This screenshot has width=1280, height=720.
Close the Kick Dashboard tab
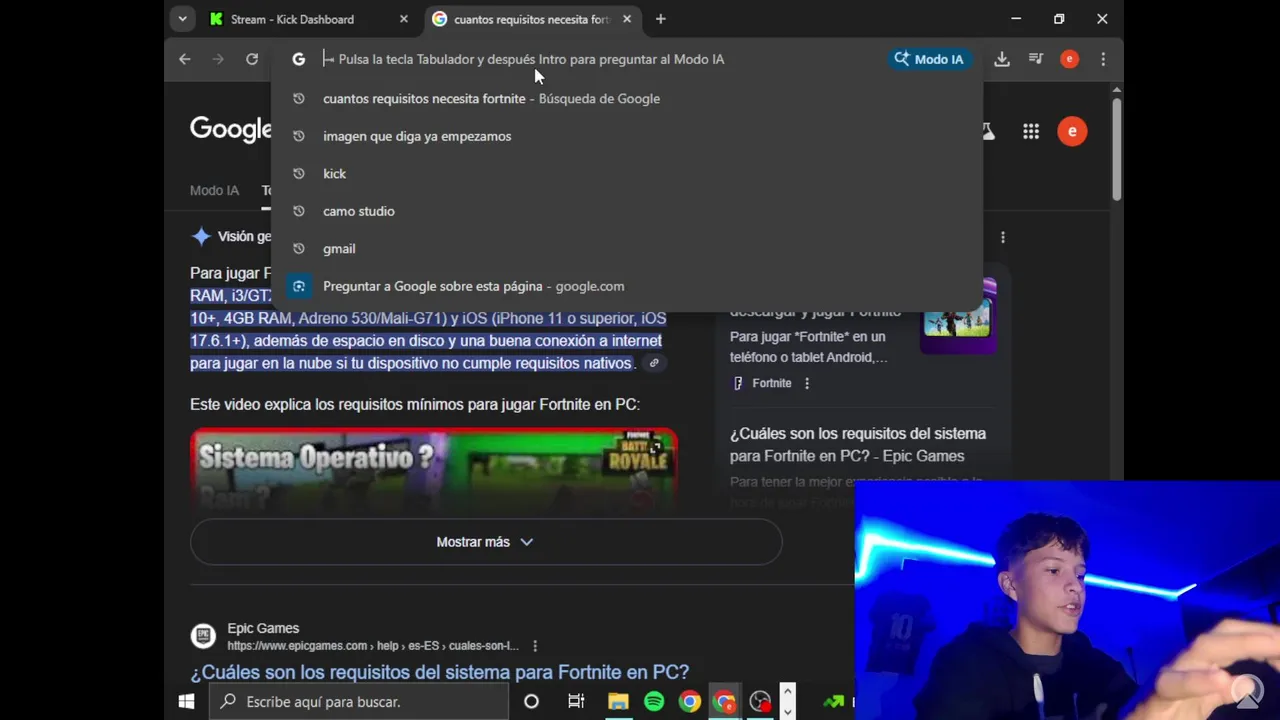point(404,19)
